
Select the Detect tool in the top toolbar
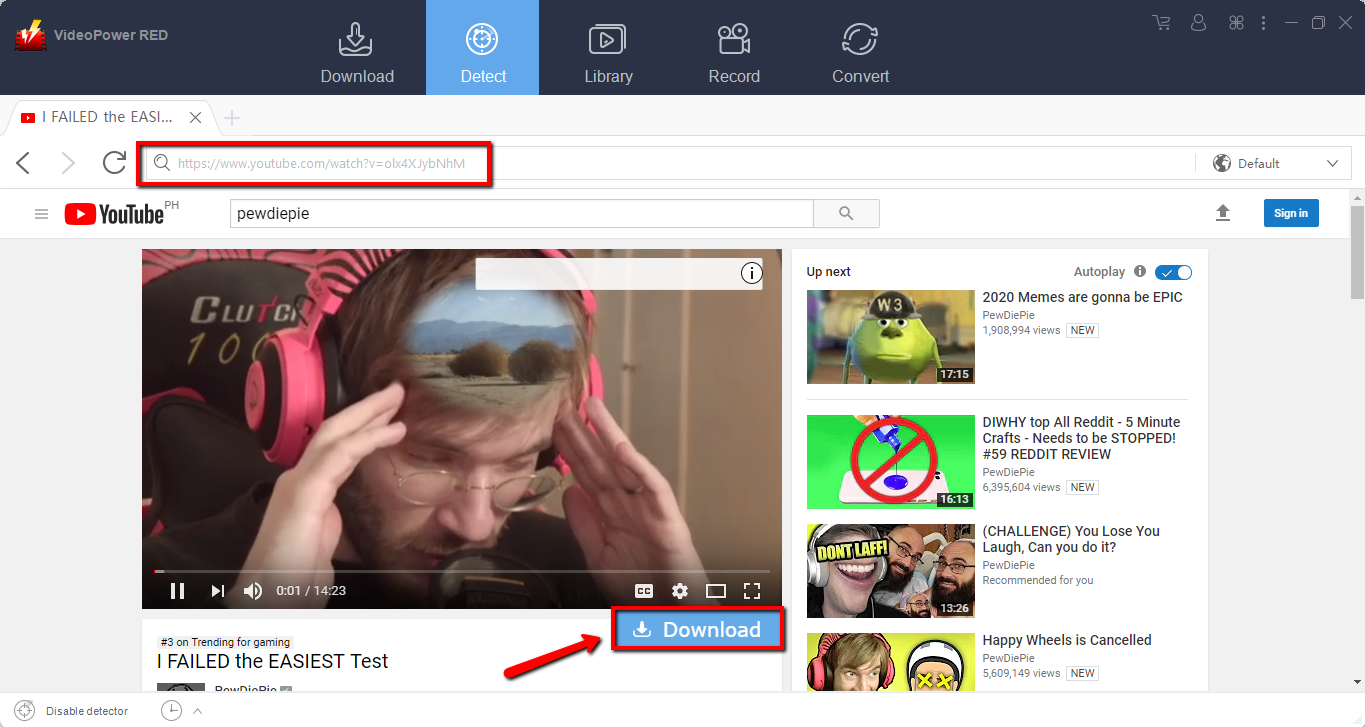click(x=483, y=47)
